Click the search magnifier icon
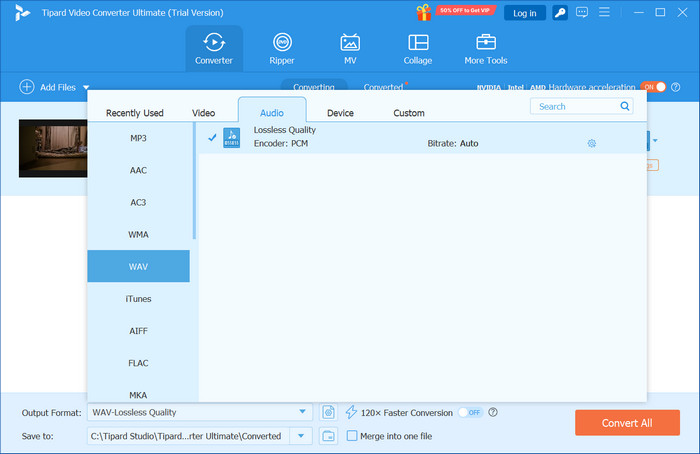The image size is (700, 454). point(625,106)
